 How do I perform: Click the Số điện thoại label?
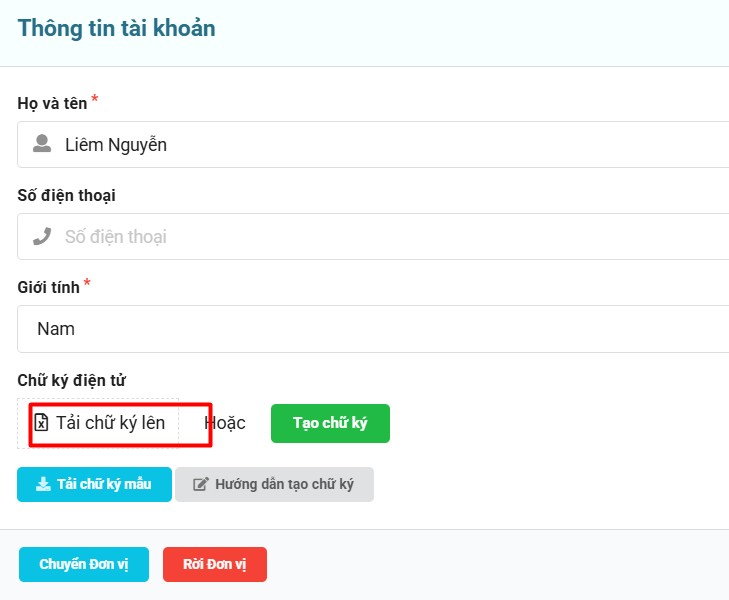(x=66, y=195)
